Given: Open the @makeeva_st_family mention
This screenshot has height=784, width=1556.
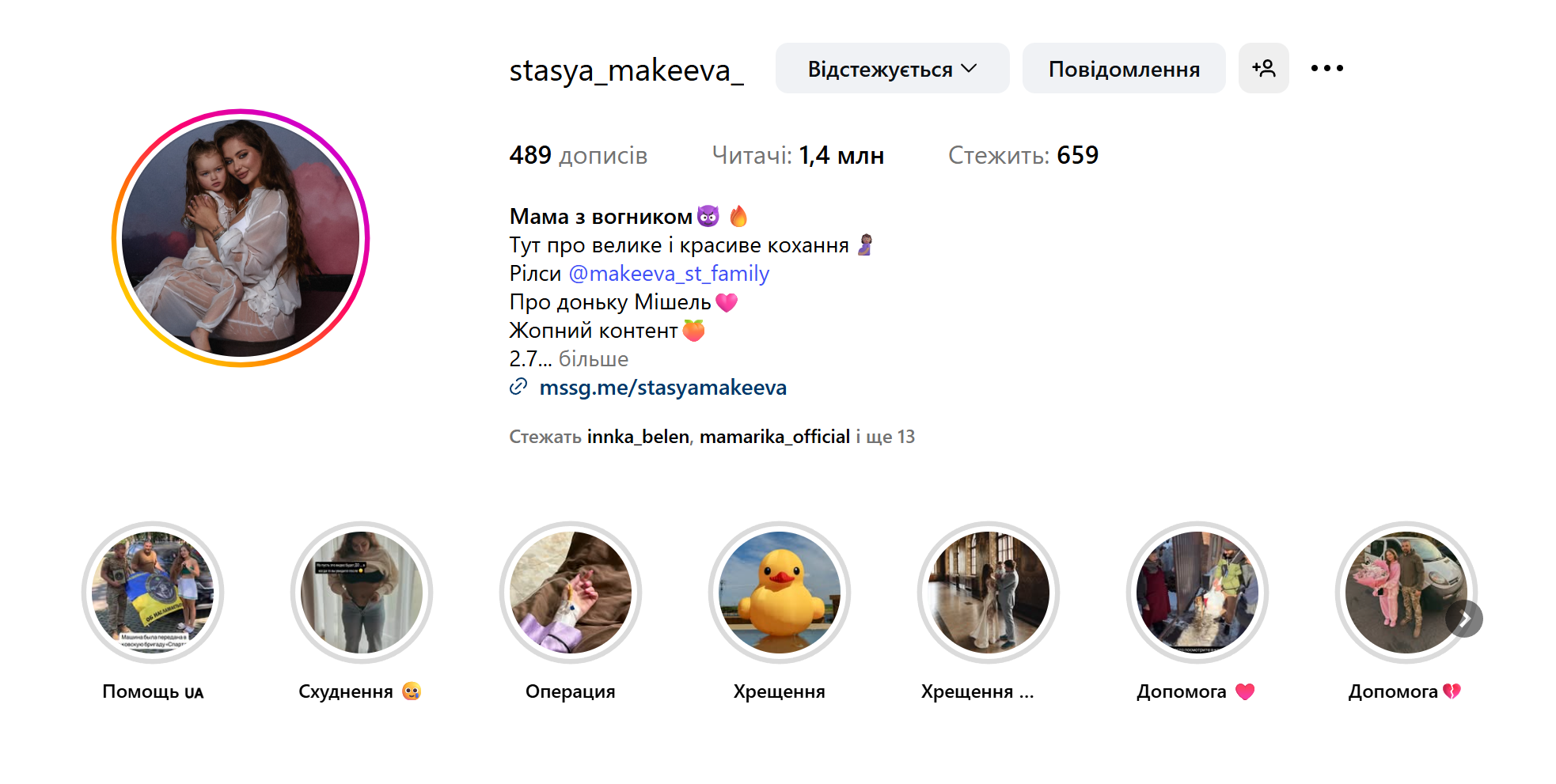Looking at the screenshot, I should 669,274.
